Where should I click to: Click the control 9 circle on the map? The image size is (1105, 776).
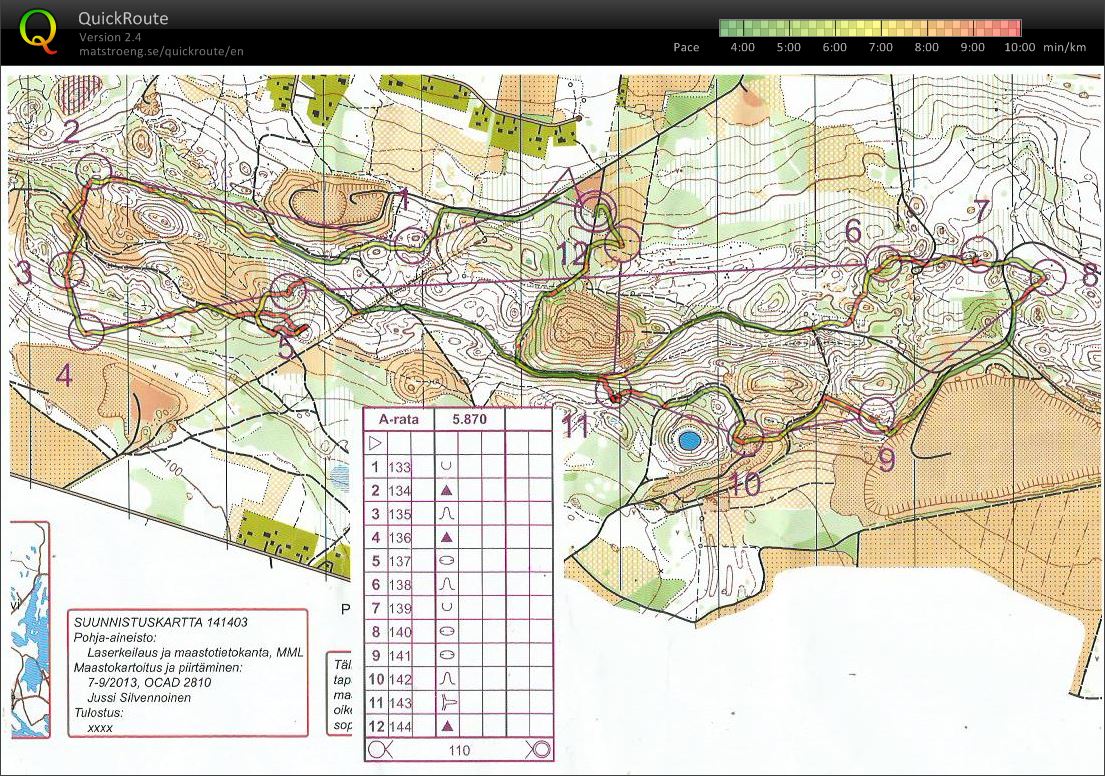[877, 413]
